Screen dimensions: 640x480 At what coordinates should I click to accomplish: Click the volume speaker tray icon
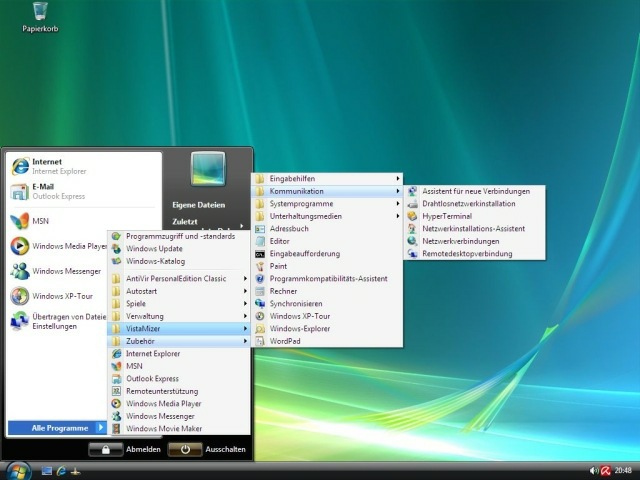594,471
